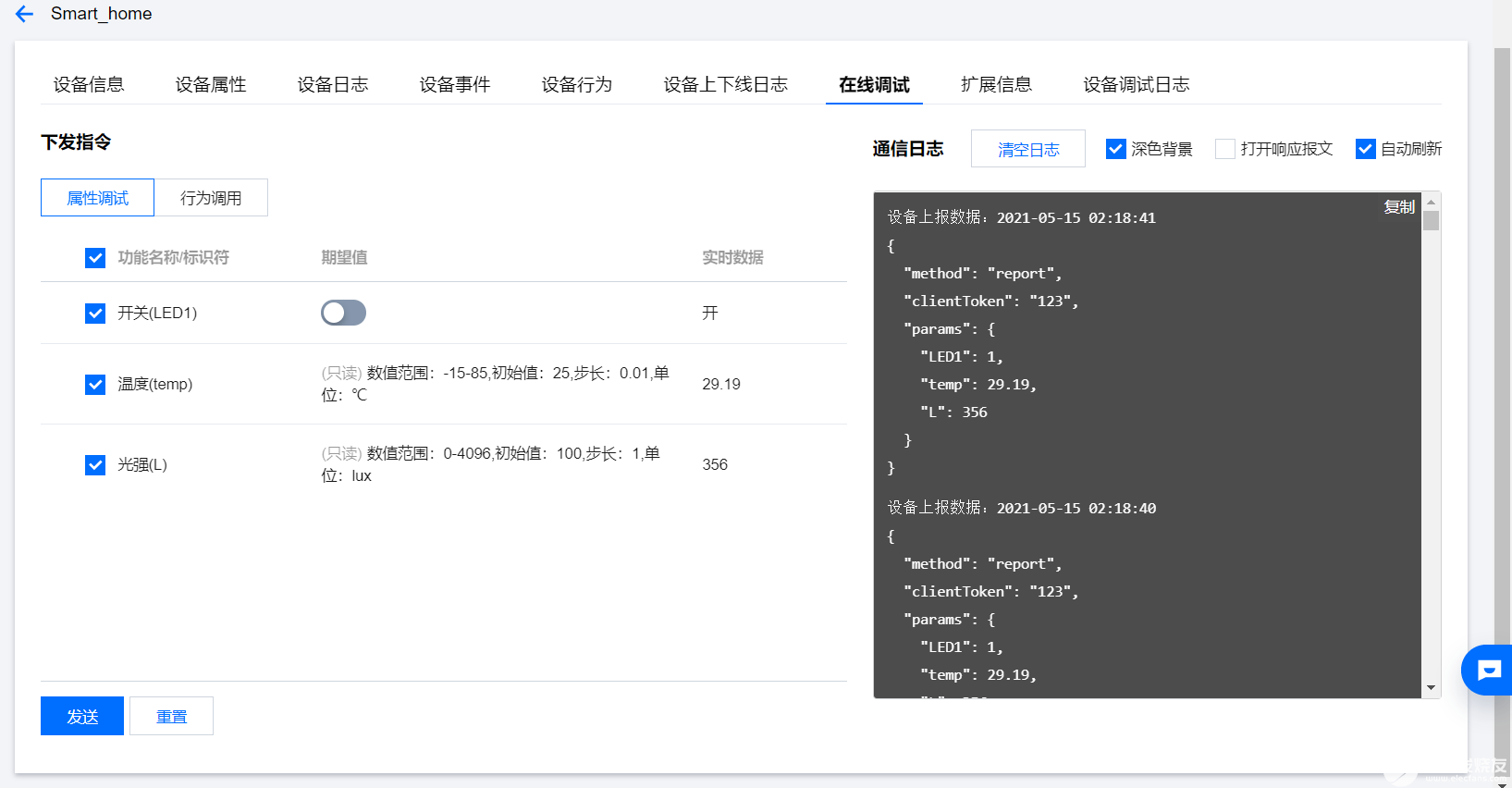
Task: Open the 设备日志 tab
Action: pyautogui.click(x=333, y=85)
